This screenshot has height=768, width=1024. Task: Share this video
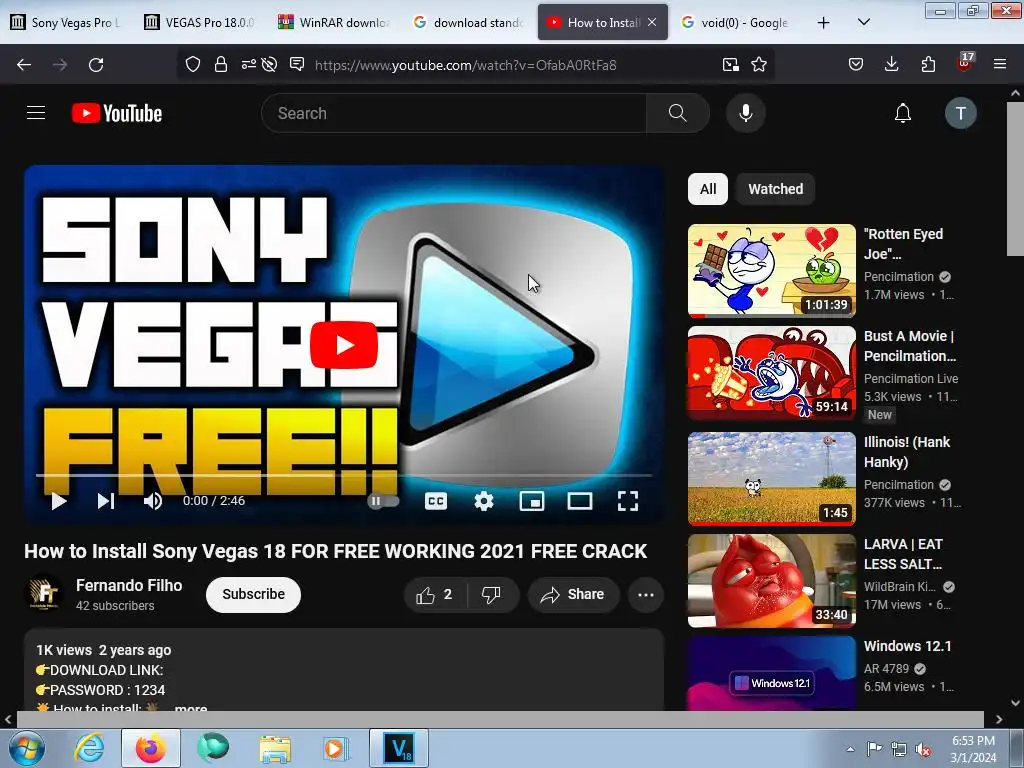pyautogui.click(x=573, y=594)
